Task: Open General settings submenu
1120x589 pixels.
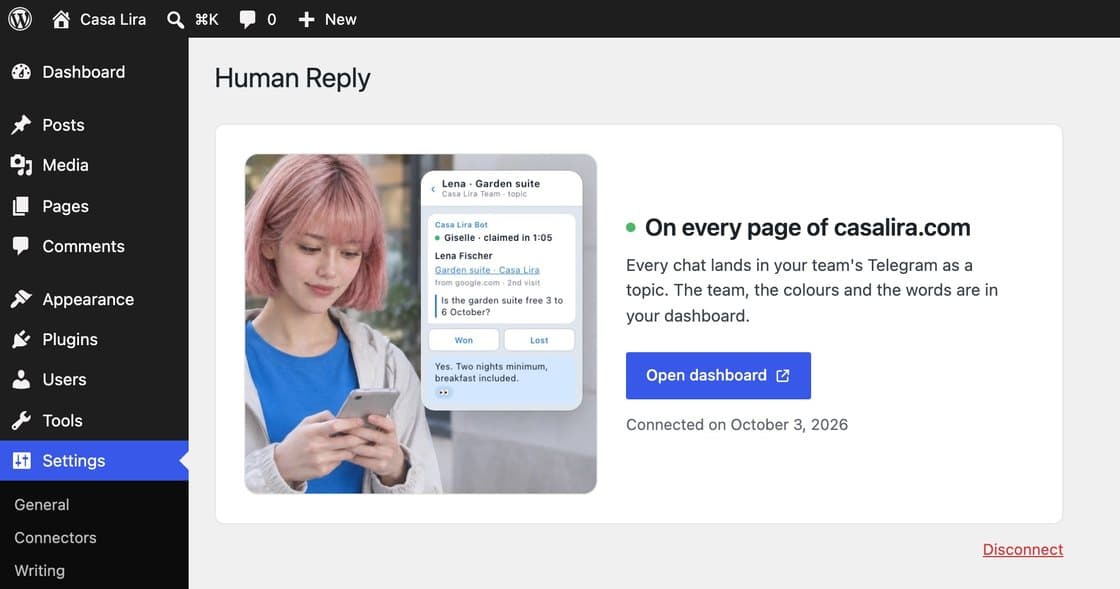Action: click(x=41, y=505)
